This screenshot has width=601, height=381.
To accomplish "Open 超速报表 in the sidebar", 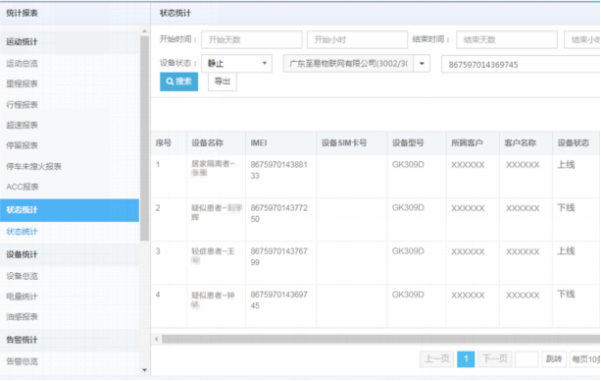I will point(22,125).
